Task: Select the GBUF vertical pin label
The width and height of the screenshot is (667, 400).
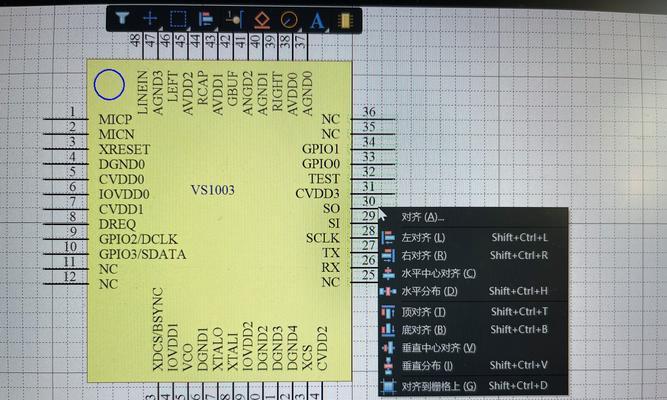Action: tap(232, 89)
